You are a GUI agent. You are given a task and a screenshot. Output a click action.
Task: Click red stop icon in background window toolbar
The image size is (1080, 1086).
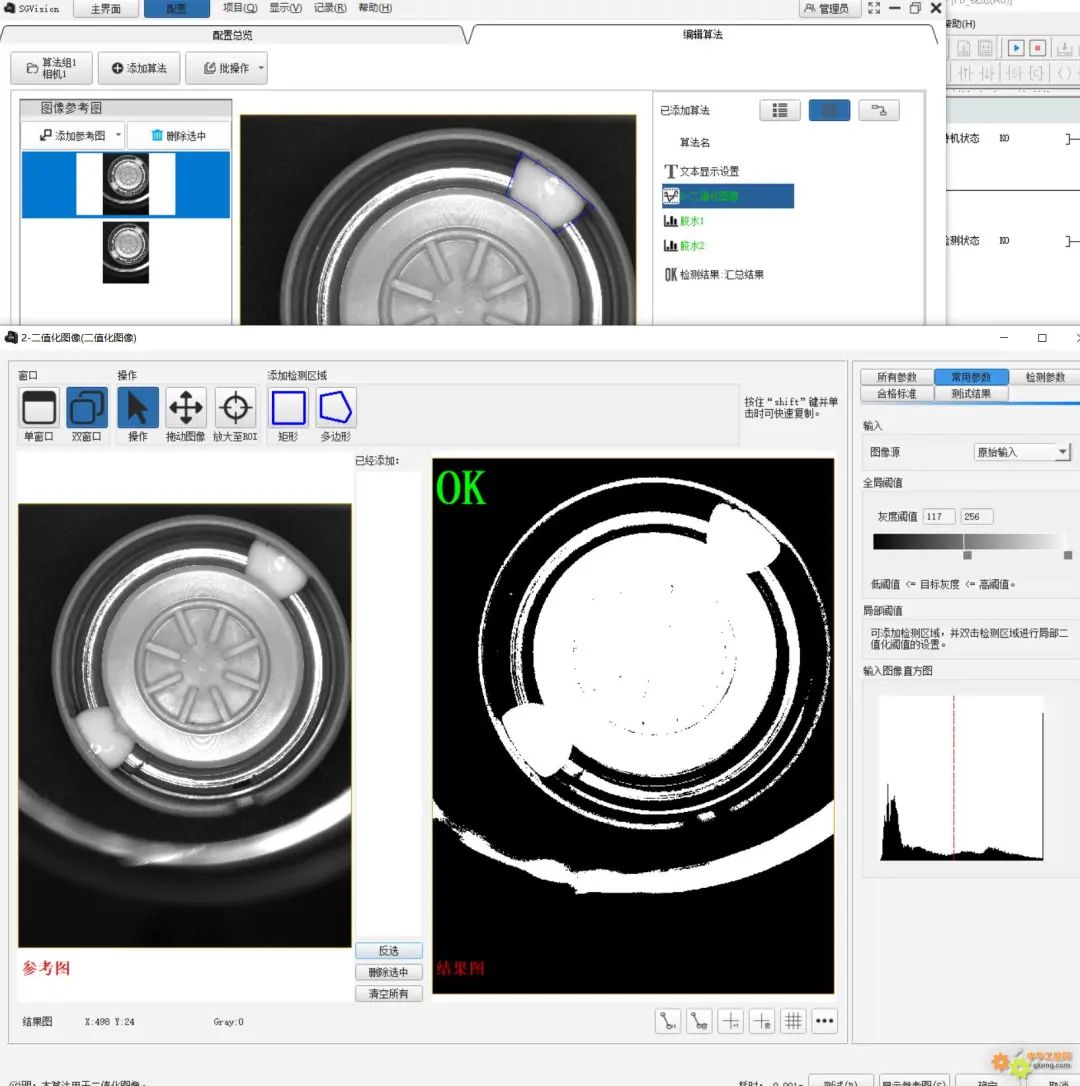pyautogui.click(x=1038, y=48)
